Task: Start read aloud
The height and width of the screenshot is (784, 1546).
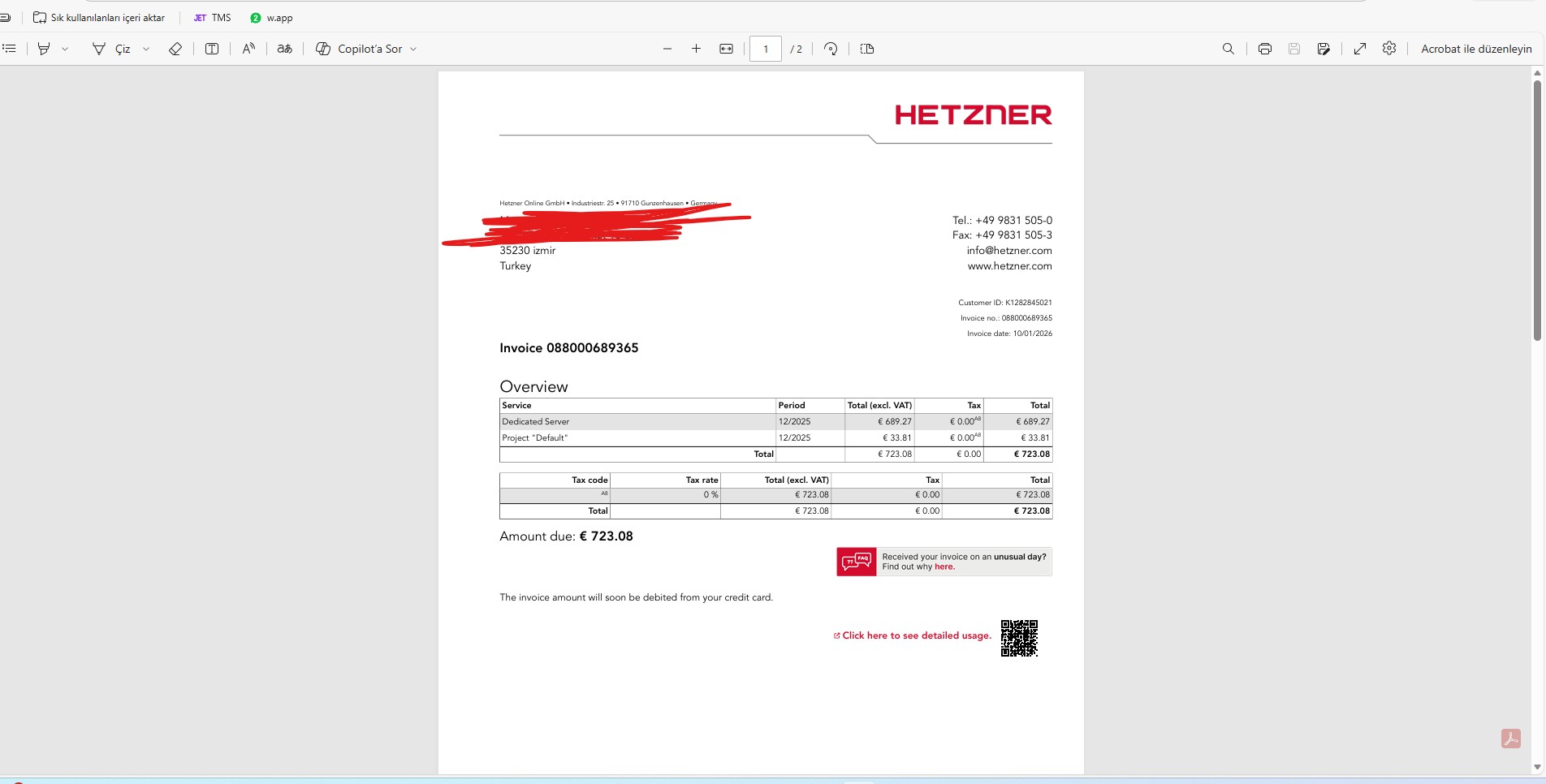Action: [248, 49]
